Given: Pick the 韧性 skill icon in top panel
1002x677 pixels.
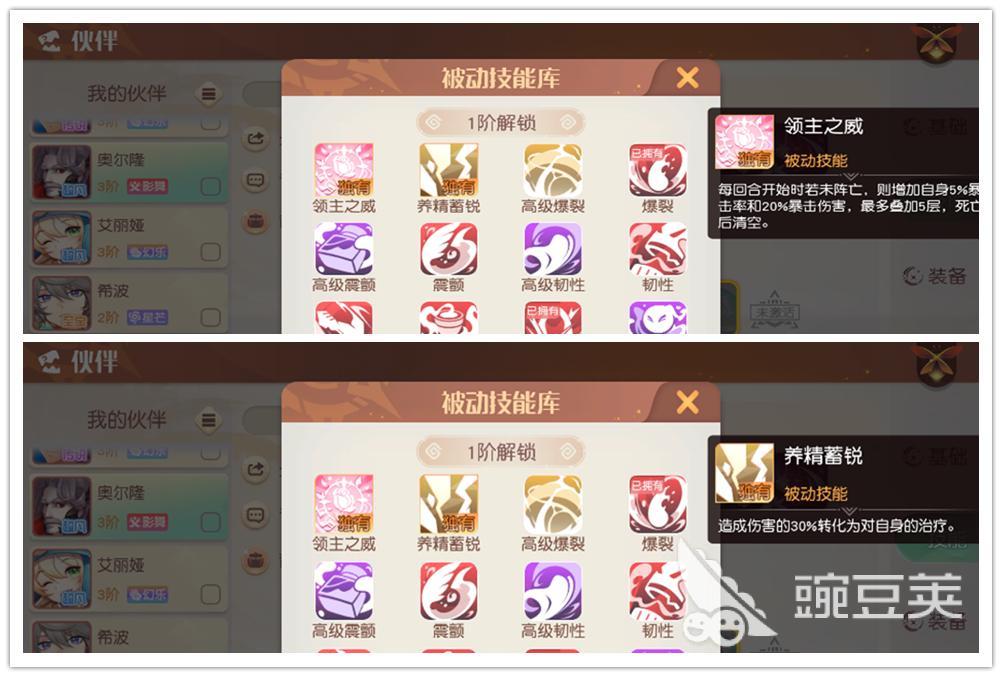Looking at the screenshot, I should 658,249.
